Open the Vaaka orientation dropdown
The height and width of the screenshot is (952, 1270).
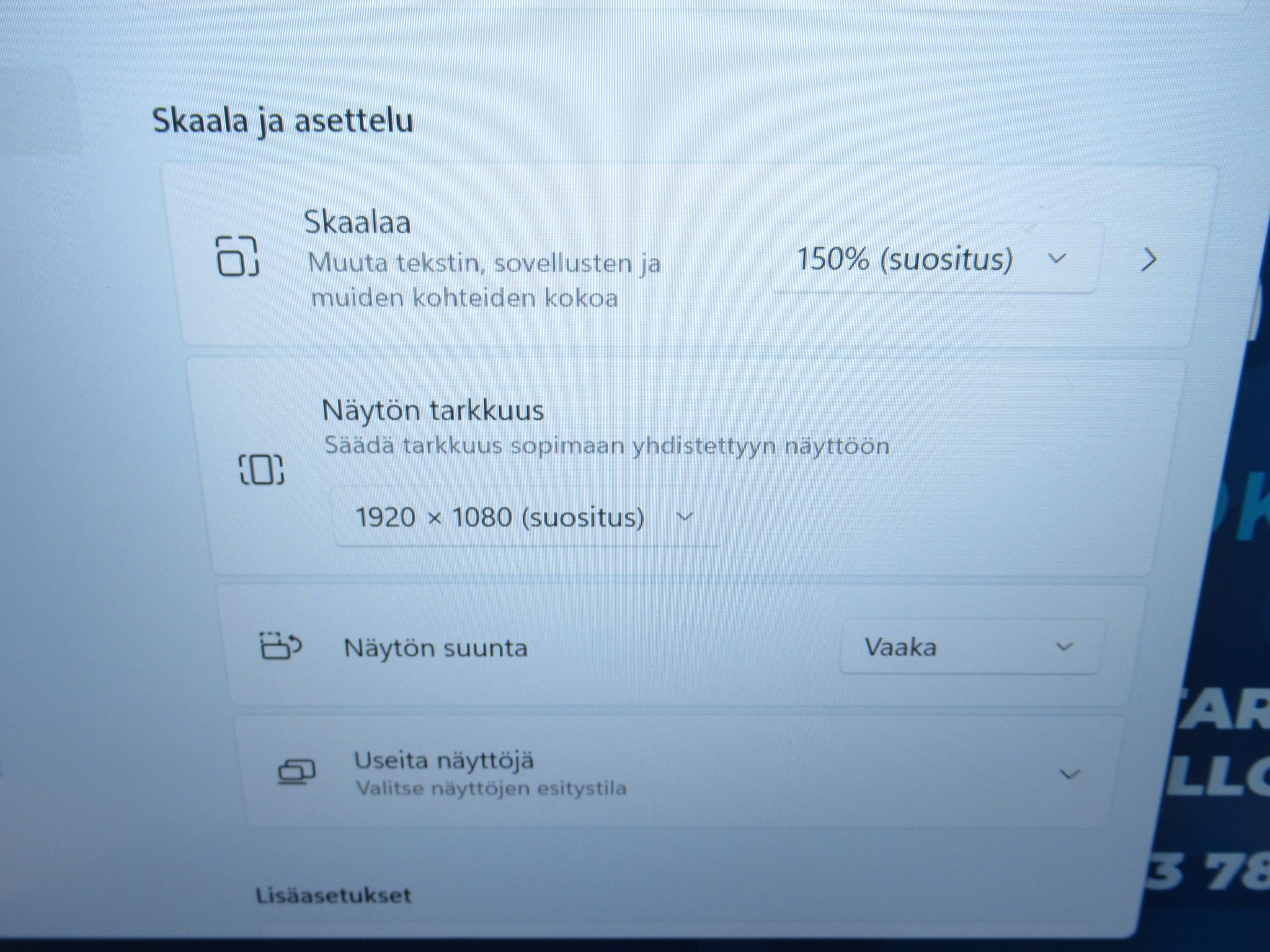point(971,648)
